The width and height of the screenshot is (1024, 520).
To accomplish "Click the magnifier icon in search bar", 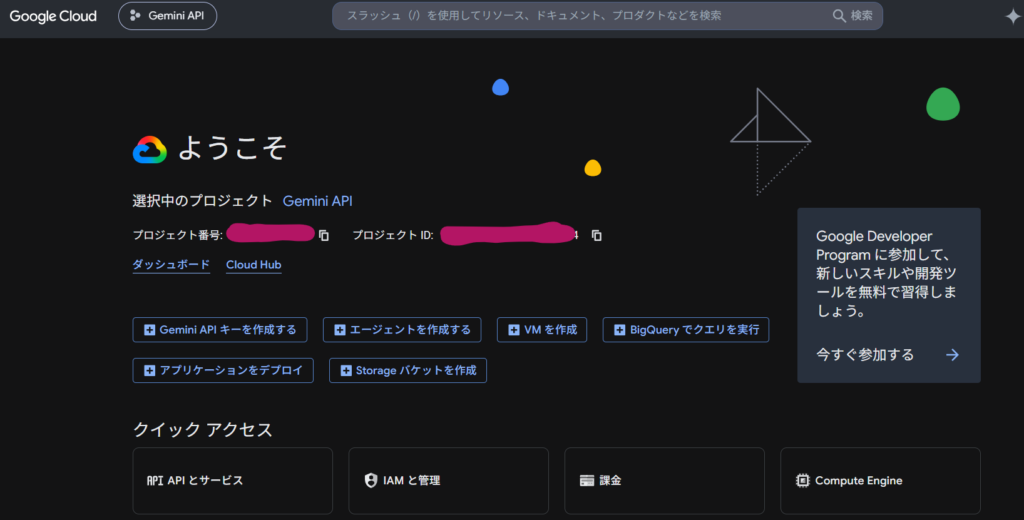I will click(x=839, y=16).
